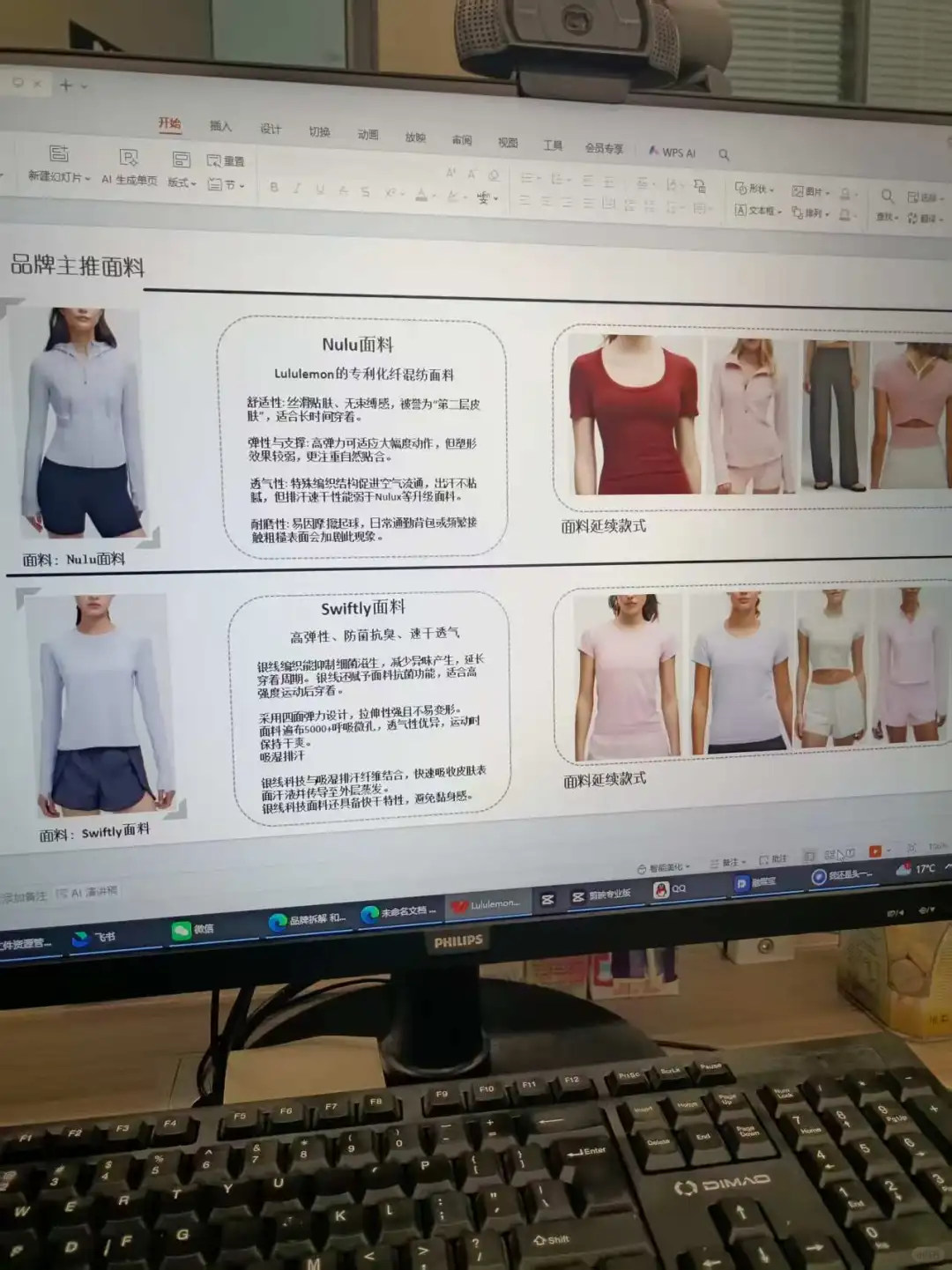Open the 设计 ribbon tab
952x1270 pixels.
pos(271,130)
